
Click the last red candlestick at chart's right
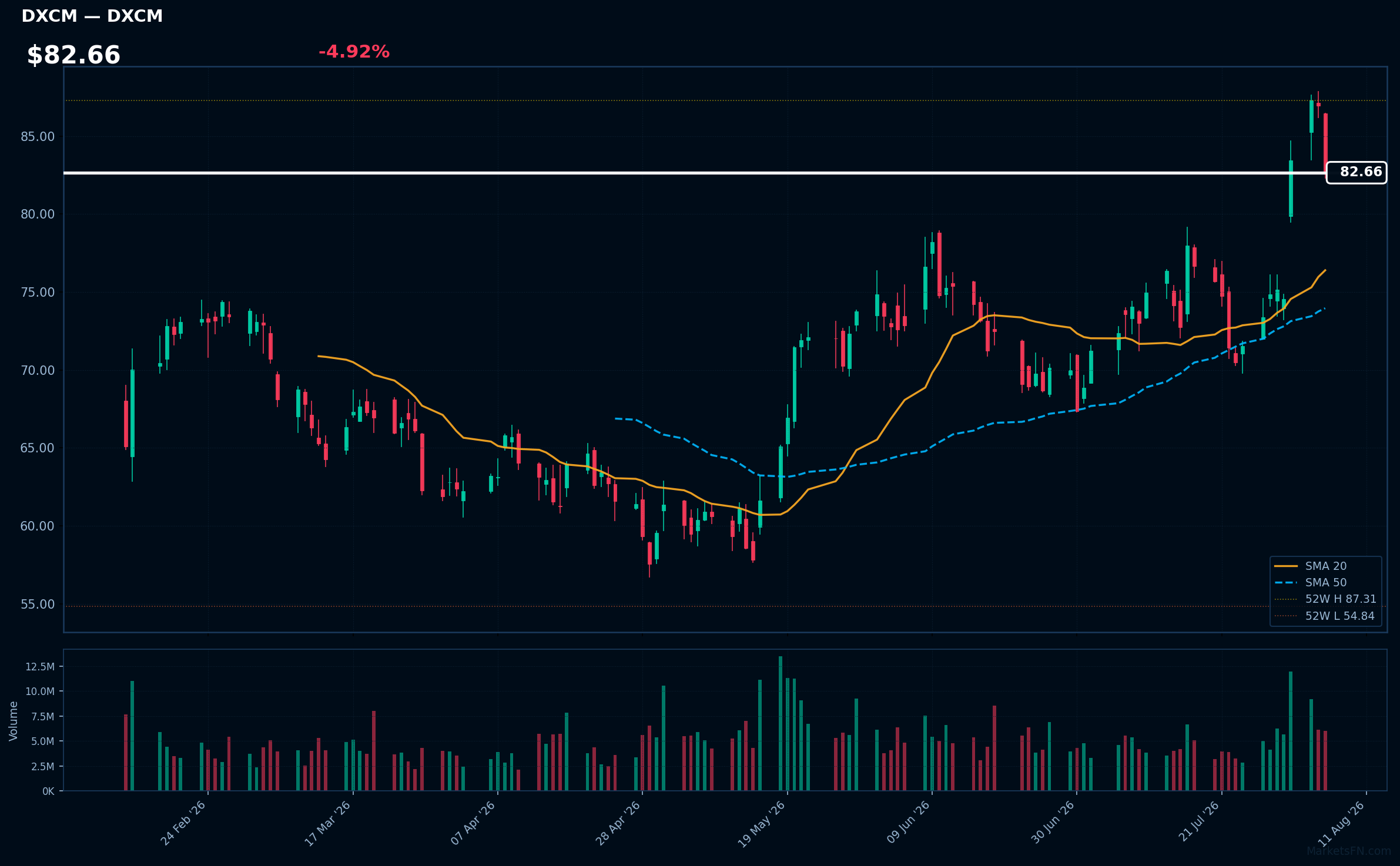[x=1325, y=143]
